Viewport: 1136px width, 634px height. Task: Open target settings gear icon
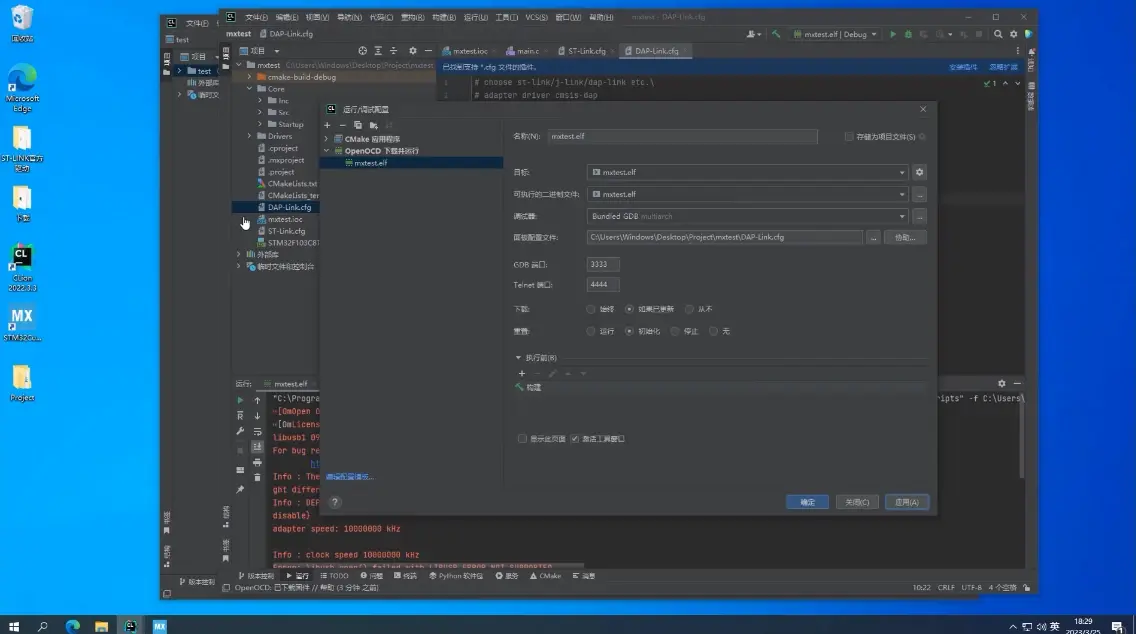pos(920,172)
